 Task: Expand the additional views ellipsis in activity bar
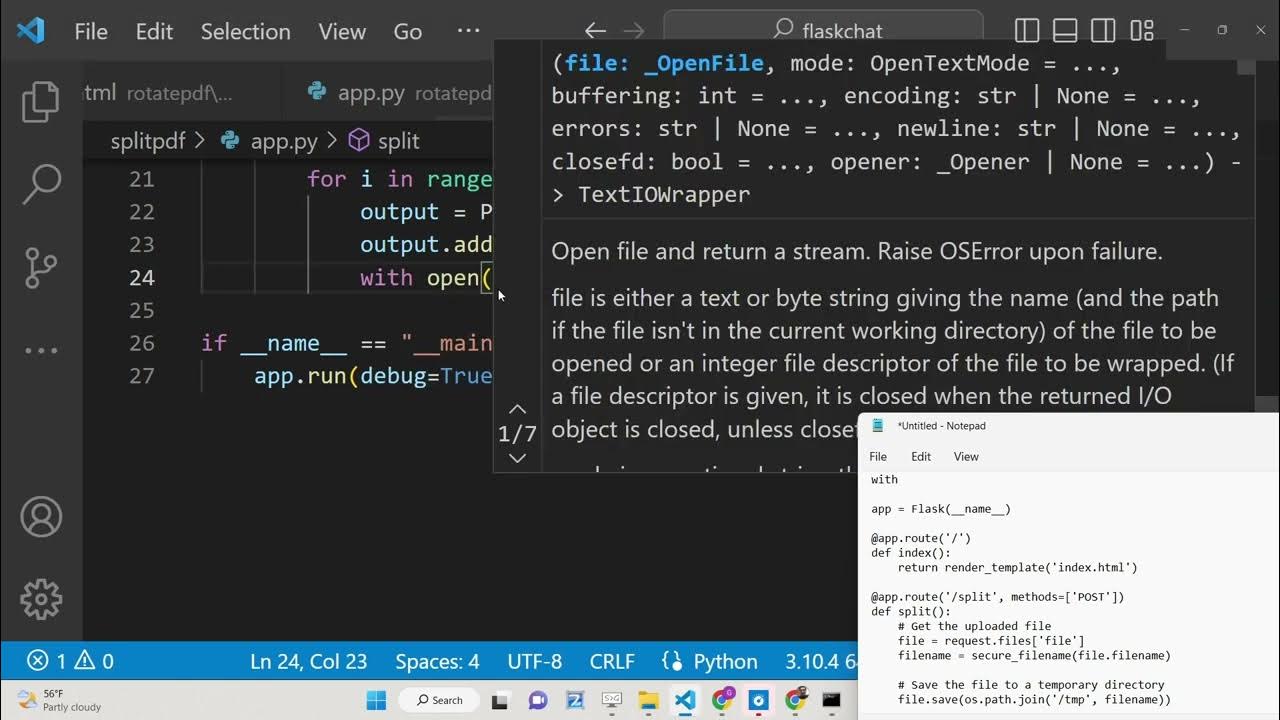point(41,350)
